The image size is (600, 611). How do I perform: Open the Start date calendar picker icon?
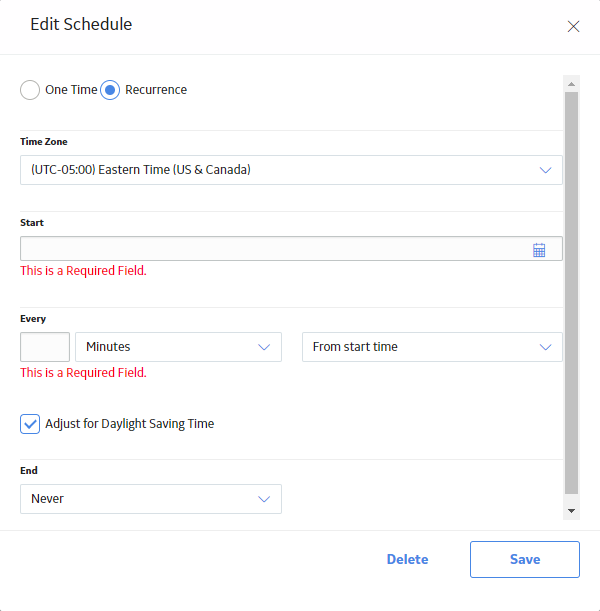(x=539, y=250)
